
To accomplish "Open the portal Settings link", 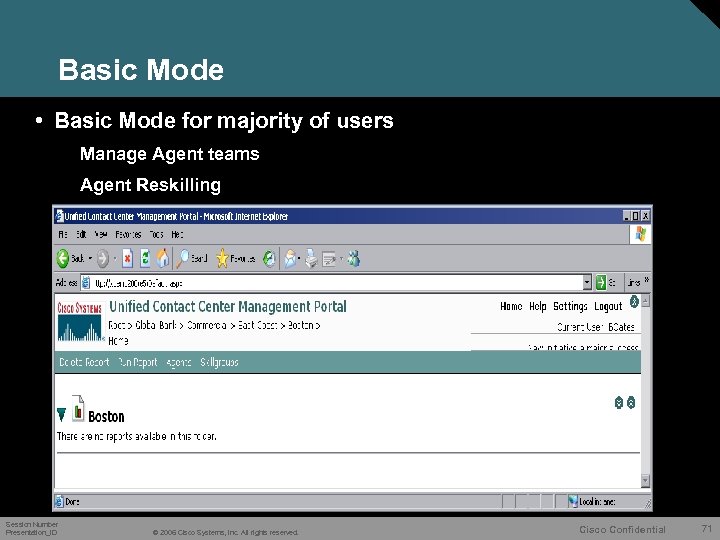I will (570, 306).
